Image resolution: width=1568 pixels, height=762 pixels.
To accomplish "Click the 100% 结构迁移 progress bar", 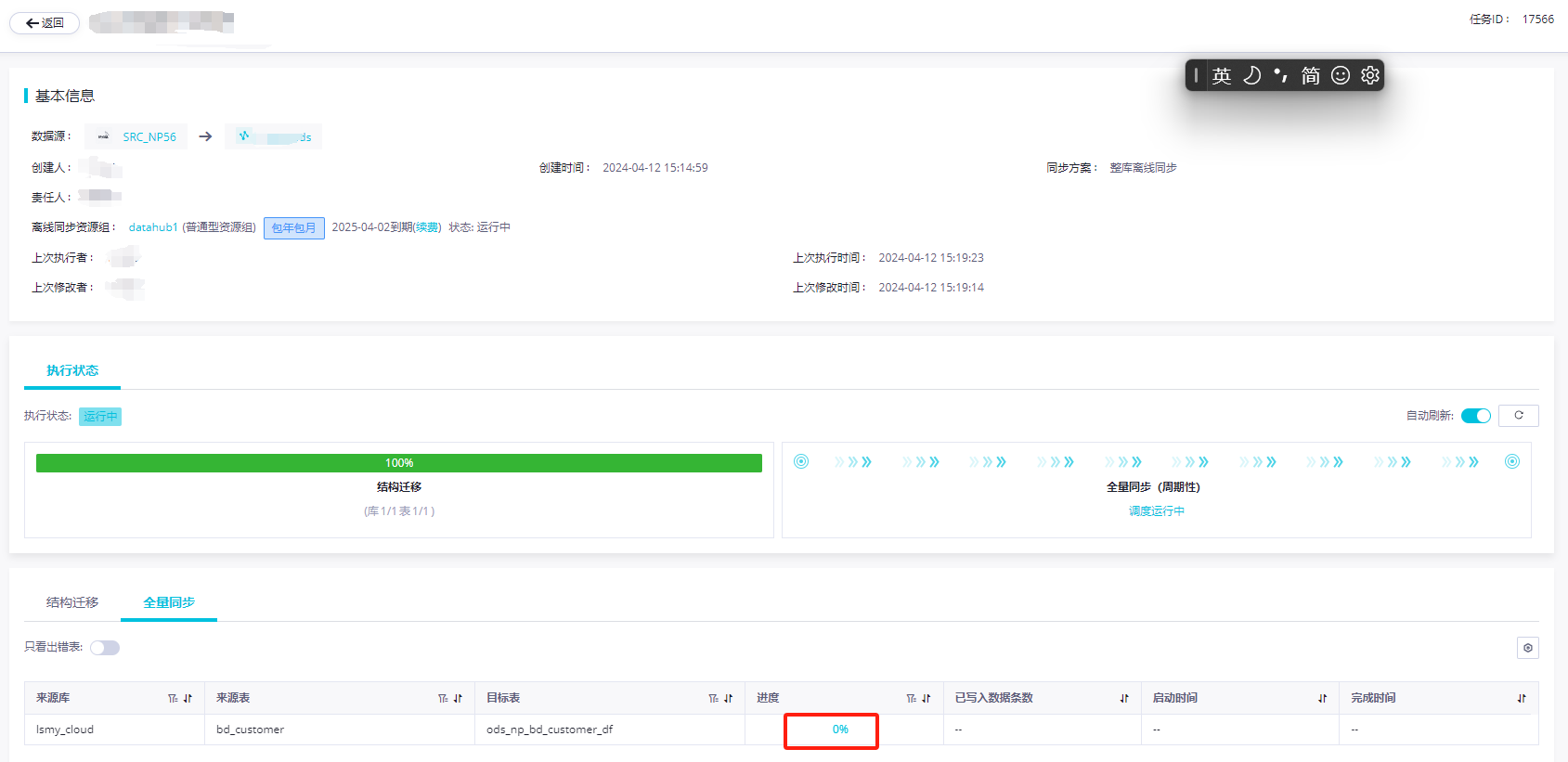I will pyautogui.click(x=399, y=463).
